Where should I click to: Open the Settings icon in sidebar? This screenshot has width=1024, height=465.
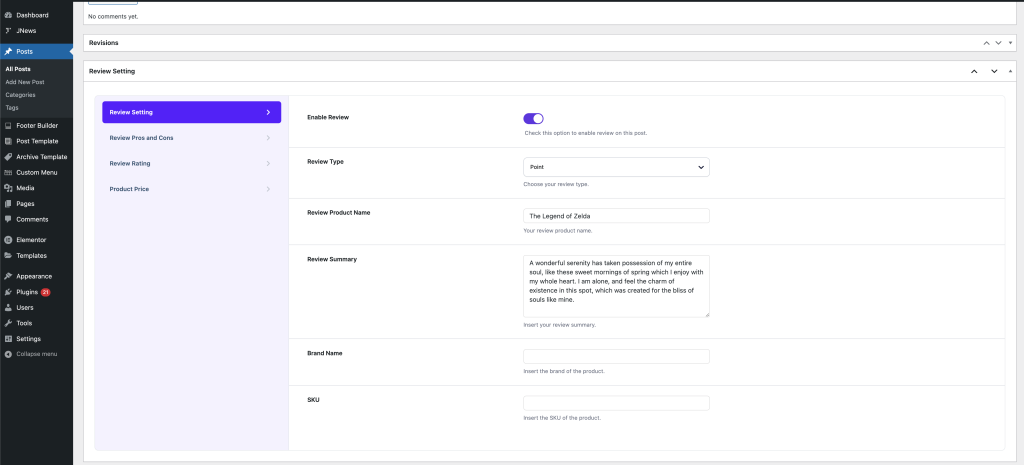click(8, 339)
